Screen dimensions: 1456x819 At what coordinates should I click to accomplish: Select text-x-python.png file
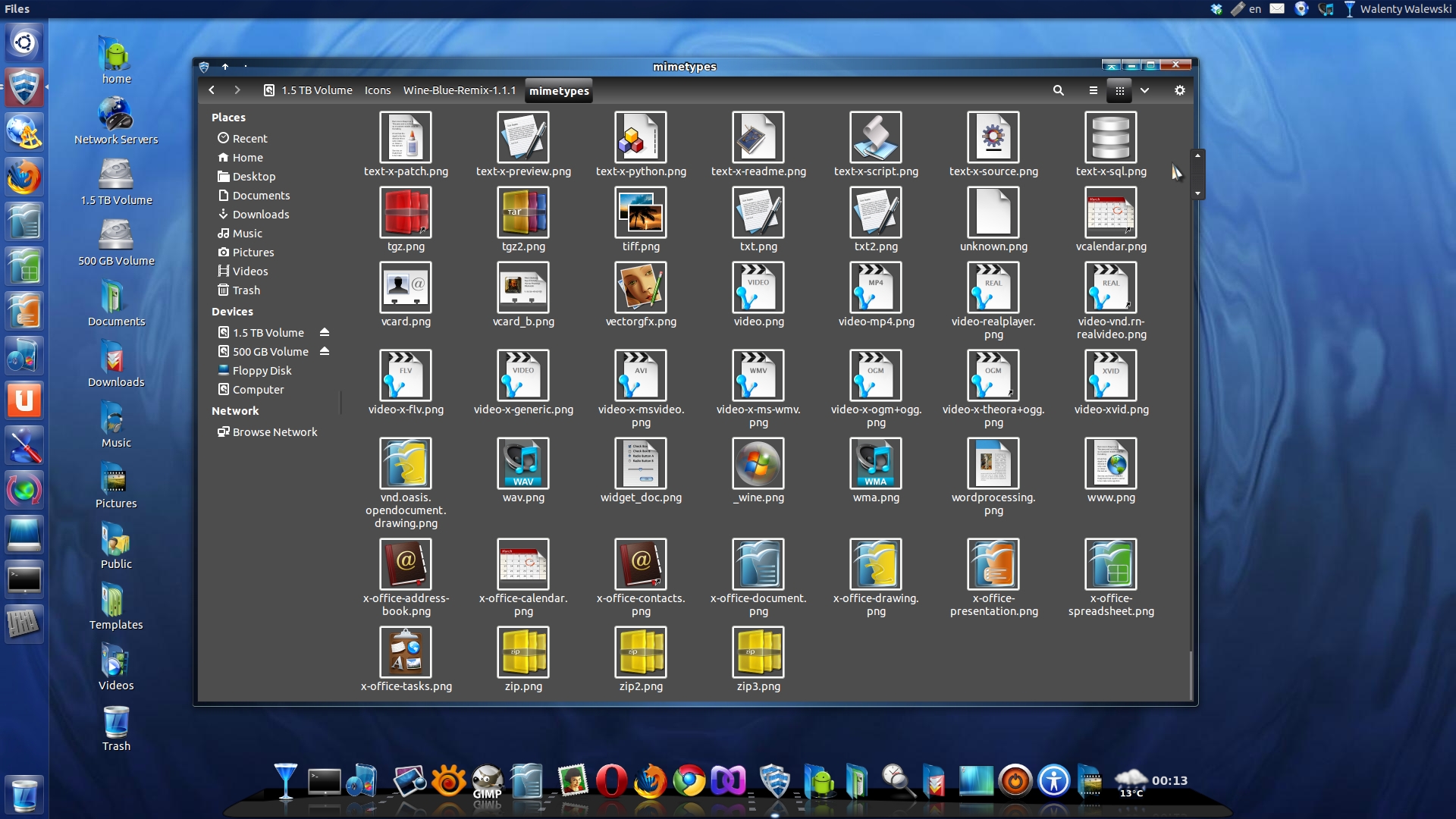click(641, 145)
